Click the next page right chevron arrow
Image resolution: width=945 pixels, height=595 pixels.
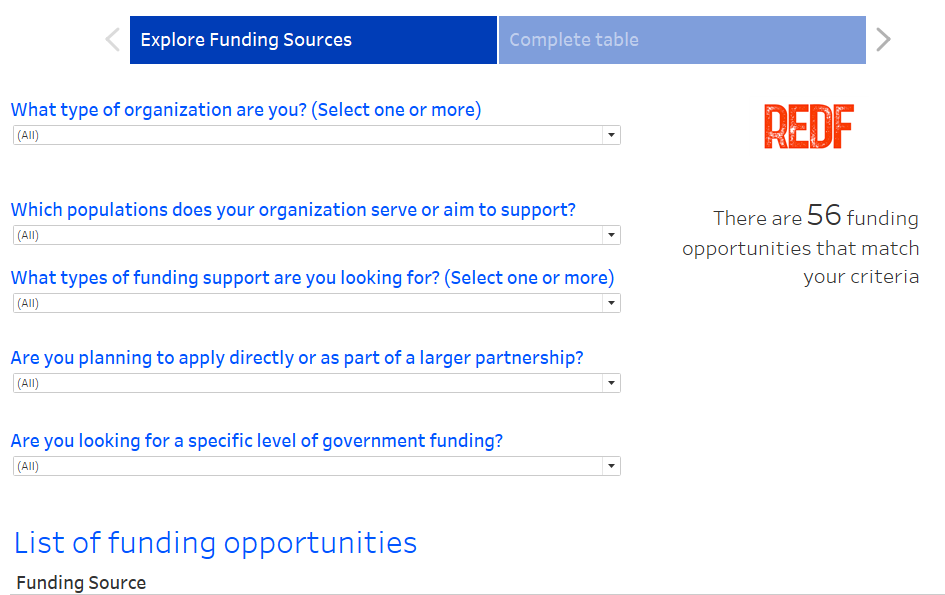pos(883,40)
